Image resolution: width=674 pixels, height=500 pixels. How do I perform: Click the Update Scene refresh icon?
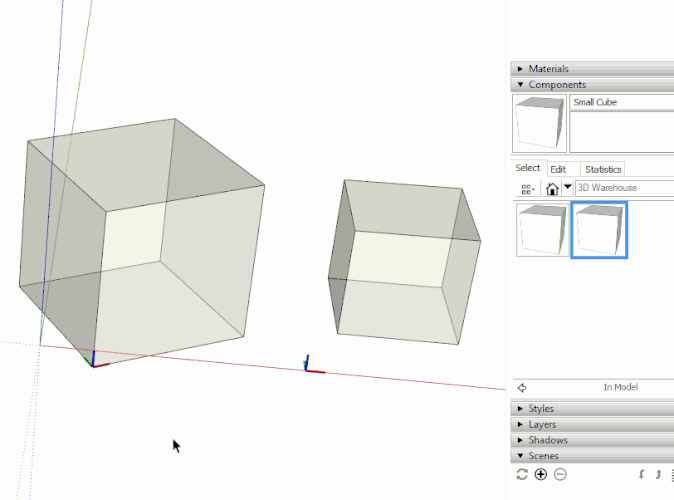522,475
